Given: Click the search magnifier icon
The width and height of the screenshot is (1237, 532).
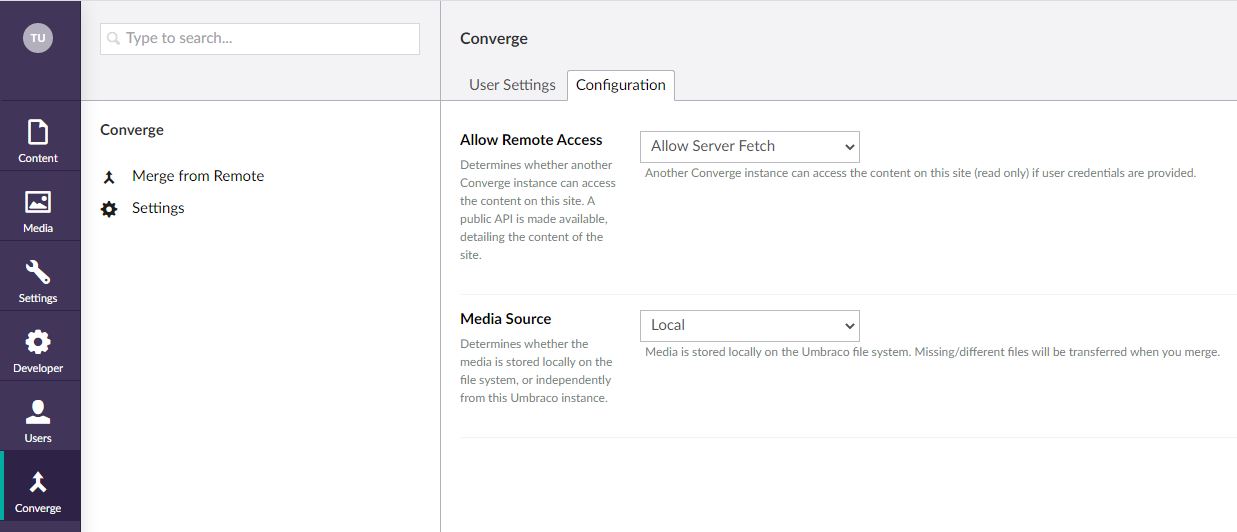Looking at the screenshot, I should (113, 39).
